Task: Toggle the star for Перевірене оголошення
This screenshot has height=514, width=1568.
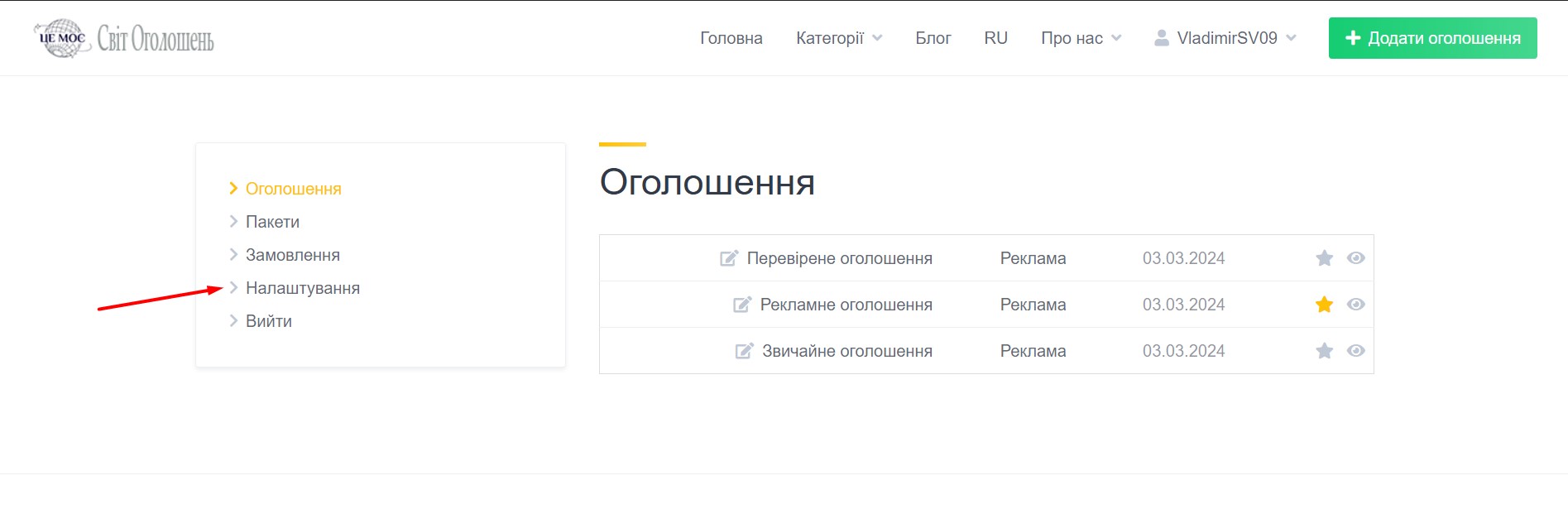Action: point(1325,258)
